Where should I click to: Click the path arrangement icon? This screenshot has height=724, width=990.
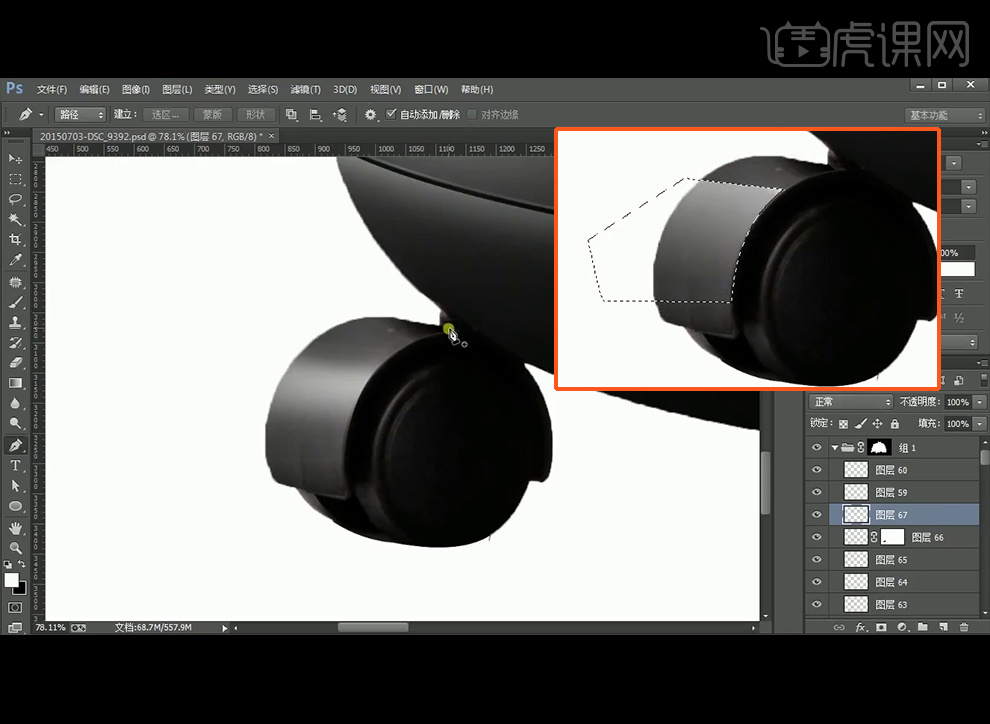coord(340,114)
